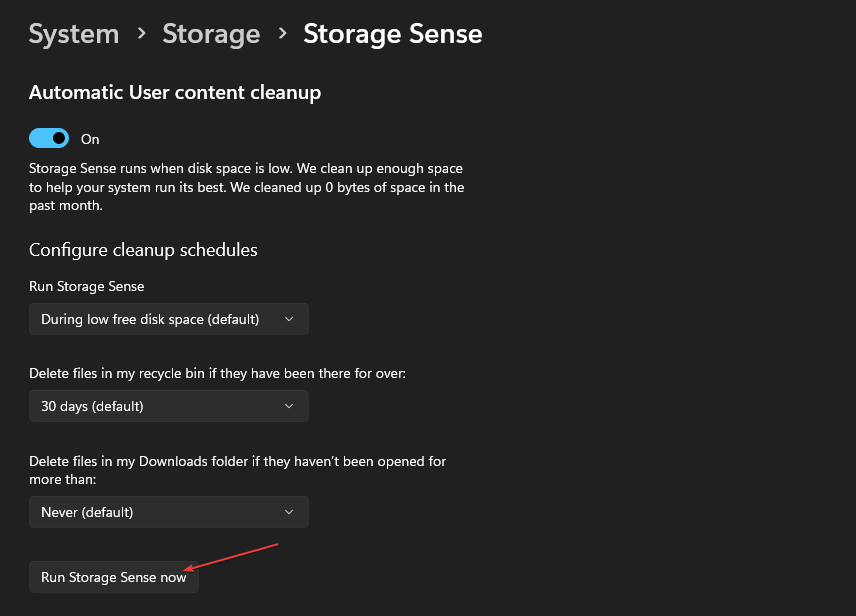Screen dimensions: 856x616
Task: Expand chevron beside "30 days (default)"
Action: [x=289, y=406]
